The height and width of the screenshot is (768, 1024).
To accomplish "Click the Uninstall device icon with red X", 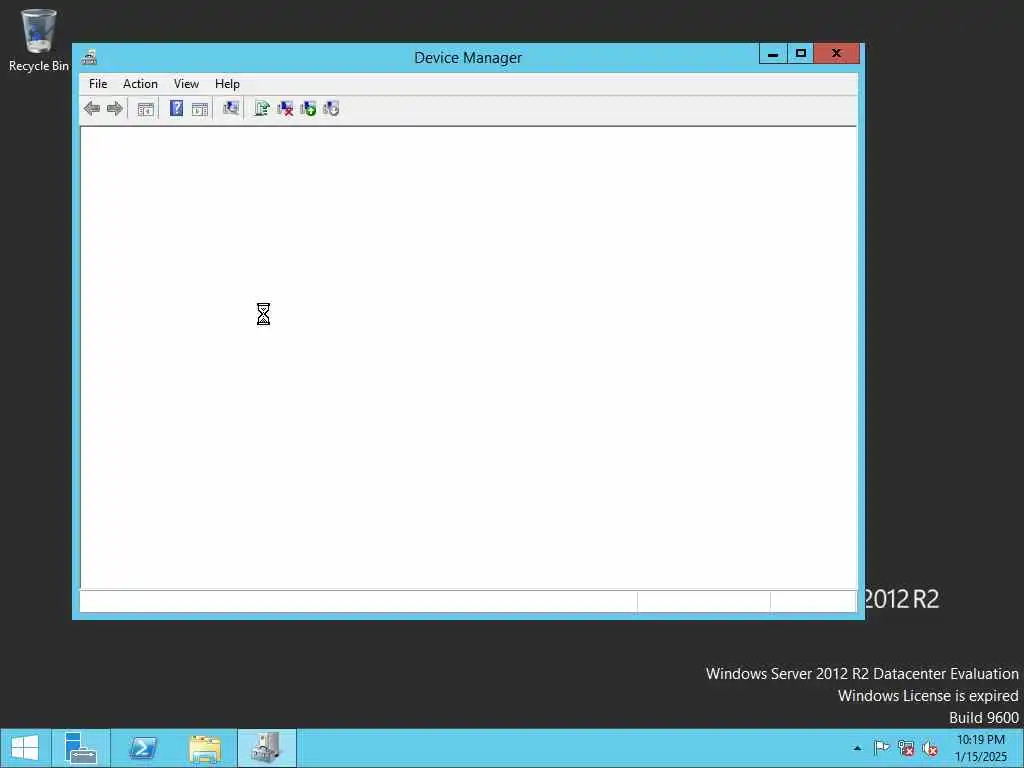I will (x=285, y=108).
